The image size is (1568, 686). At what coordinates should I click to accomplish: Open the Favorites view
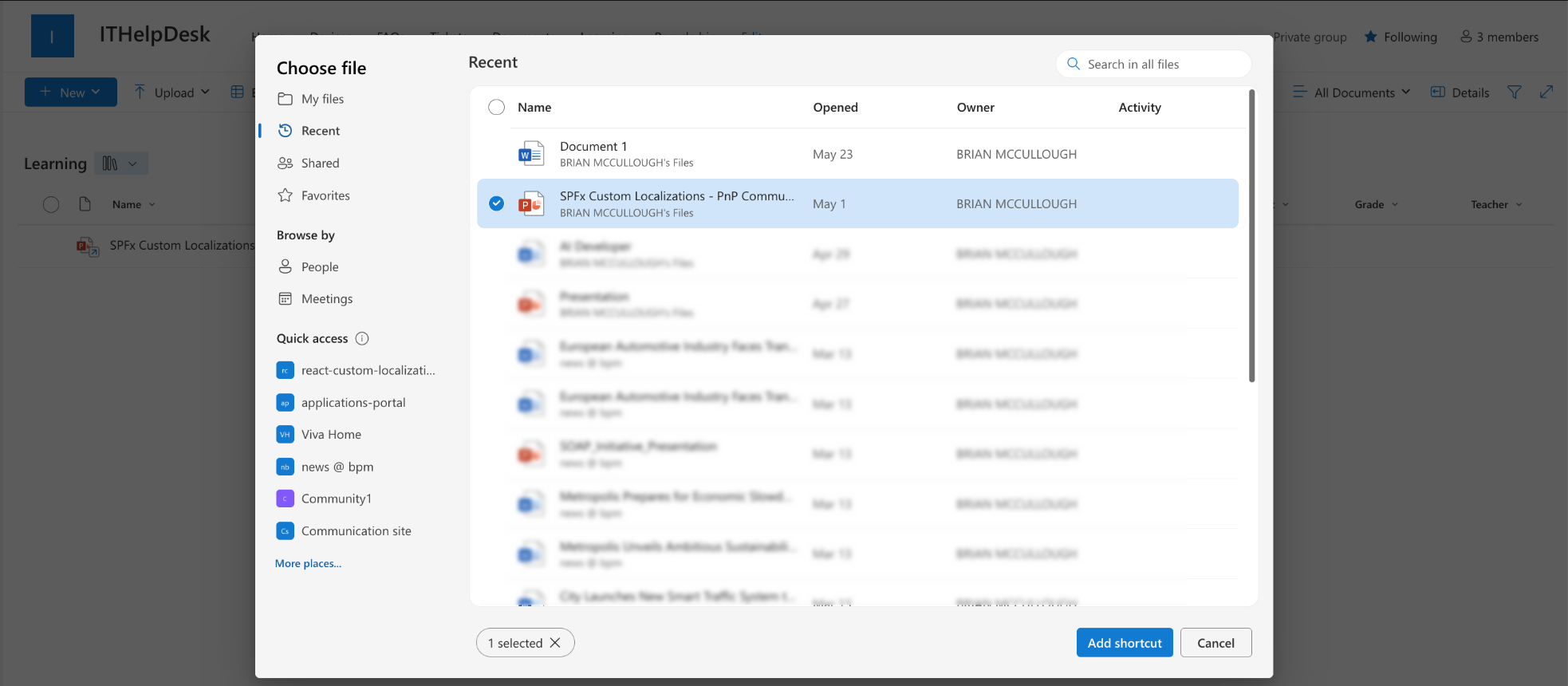coord(314,195)
